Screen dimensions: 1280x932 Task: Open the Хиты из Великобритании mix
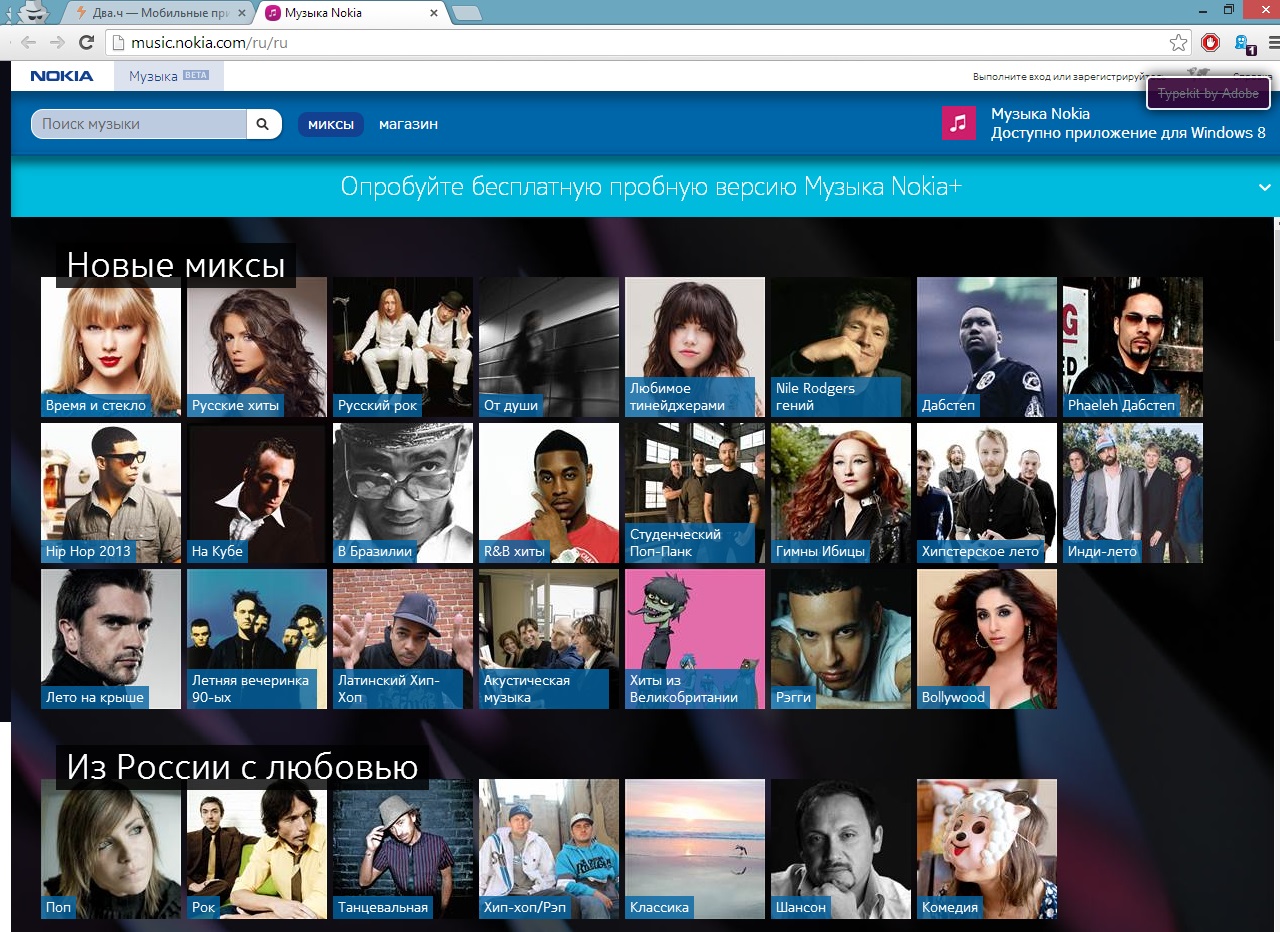tap(695, 639)
